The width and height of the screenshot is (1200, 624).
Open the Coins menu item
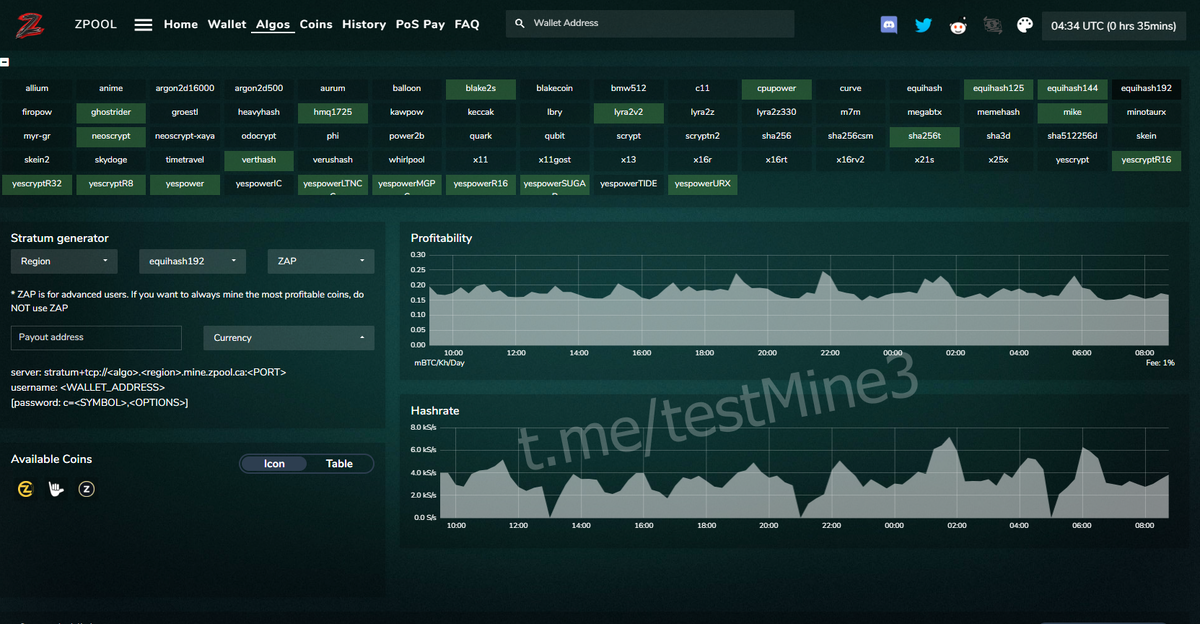[x=316, y=24]
